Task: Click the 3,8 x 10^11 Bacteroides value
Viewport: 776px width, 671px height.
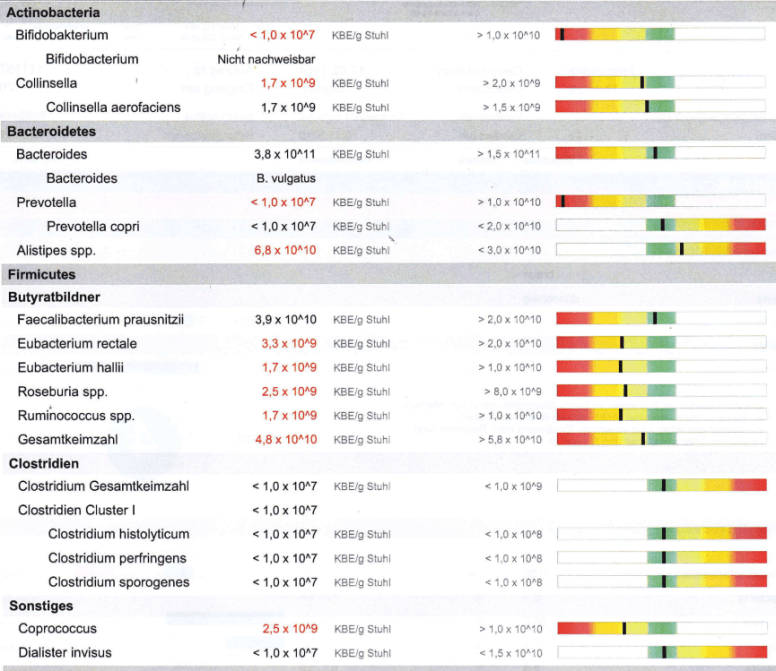Action: pos(284,155)
